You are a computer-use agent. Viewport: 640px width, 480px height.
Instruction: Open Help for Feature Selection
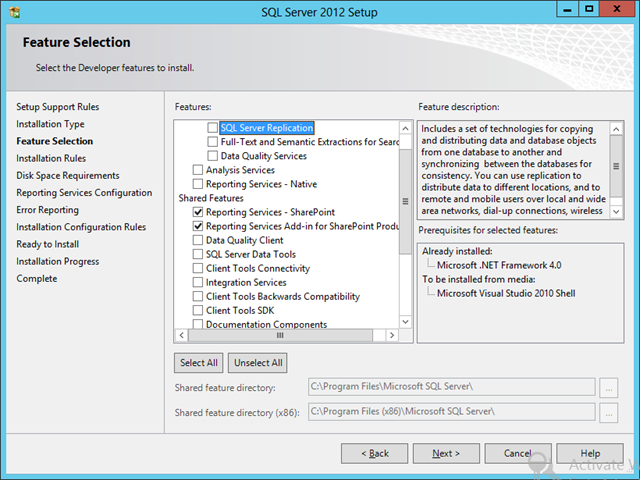click(590, 453)
